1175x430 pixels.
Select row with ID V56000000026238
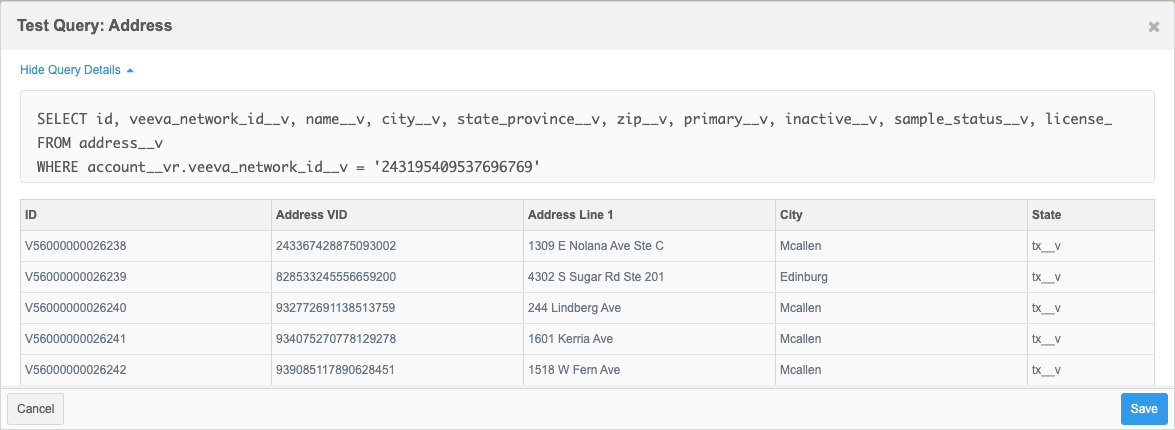tap(76, 246)
